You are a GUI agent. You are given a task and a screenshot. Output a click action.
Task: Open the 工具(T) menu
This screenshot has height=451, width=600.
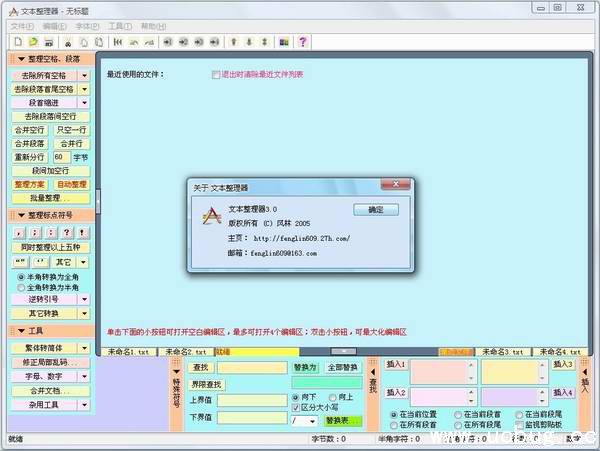(x=119, y=26)
